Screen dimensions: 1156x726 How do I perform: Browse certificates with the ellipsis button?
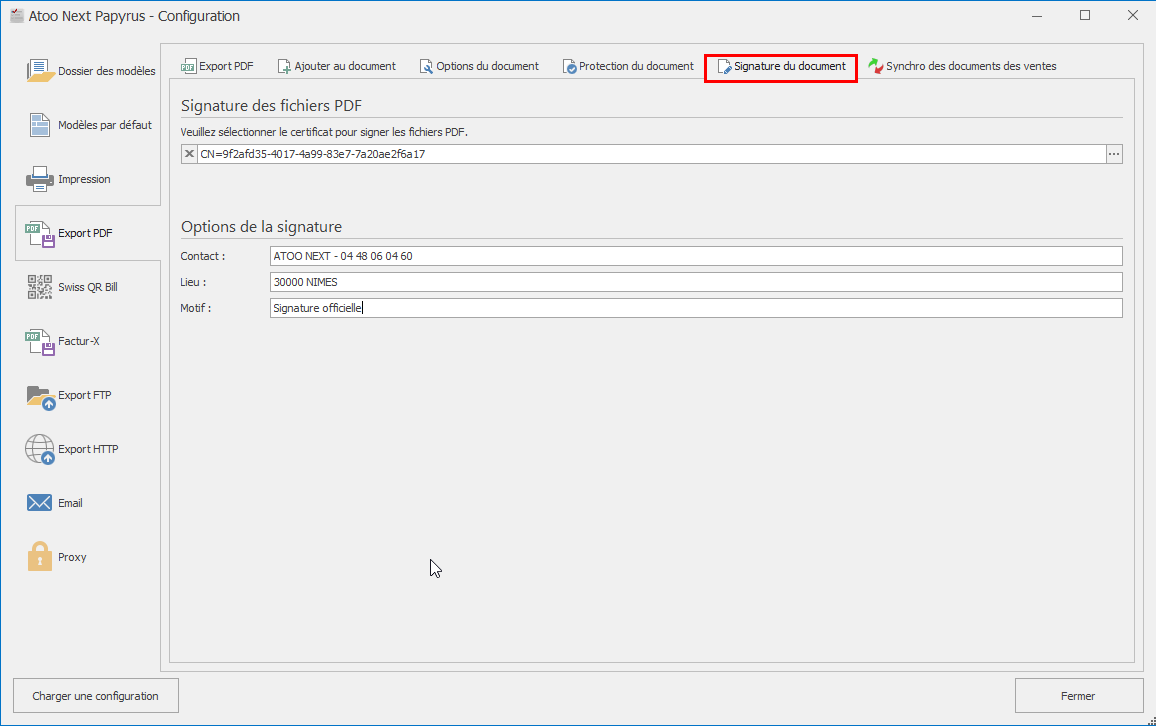pos(1114,154)
